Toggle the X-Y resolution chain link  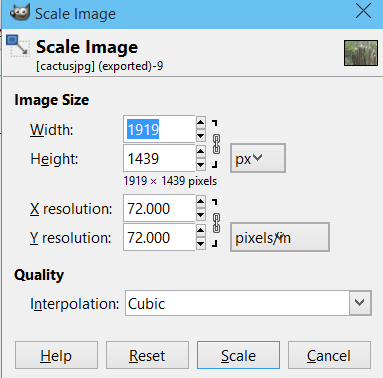[x=216, y=223]
